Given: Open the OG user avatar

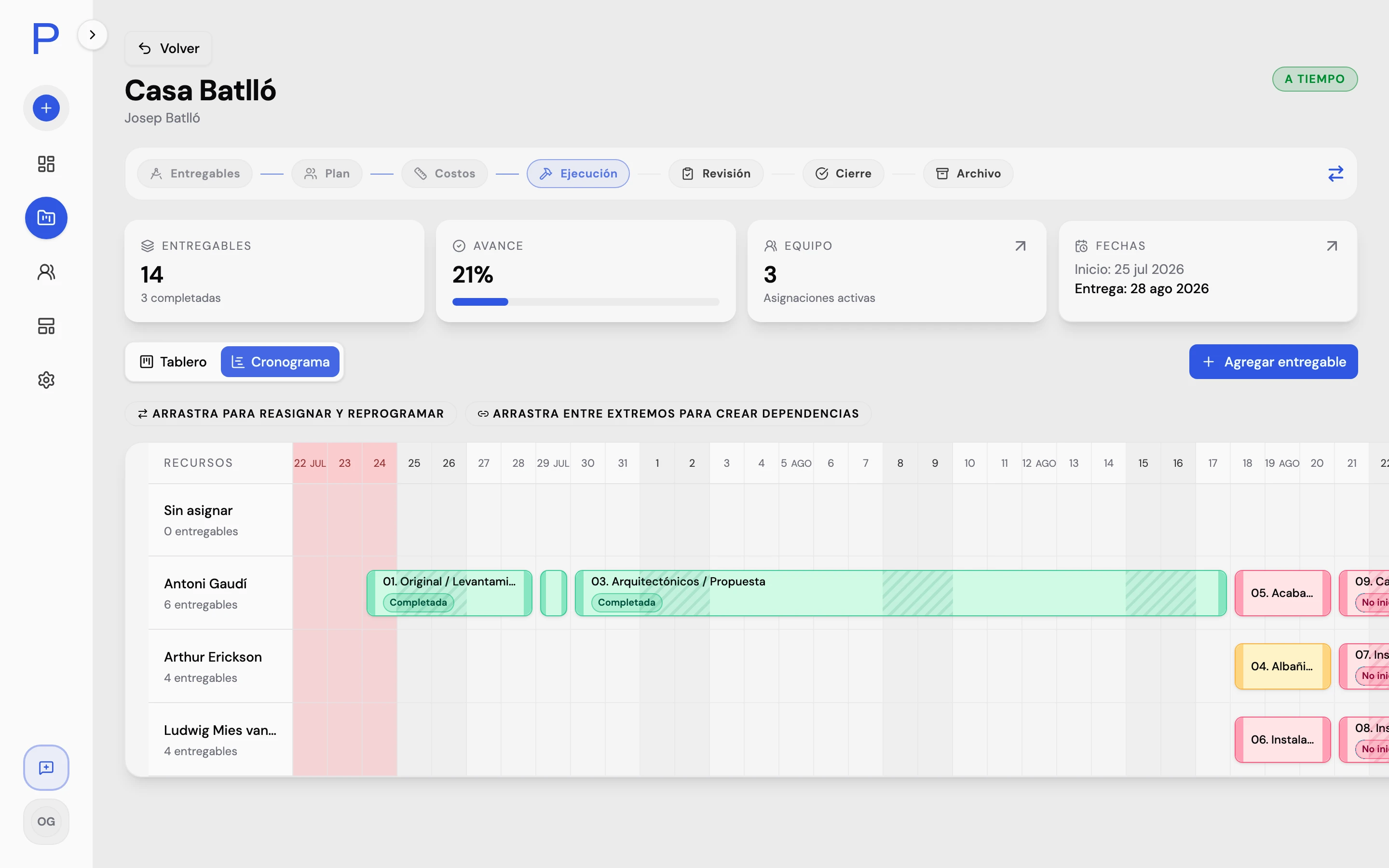Looking at the screenshot, I should pos(46,822).
